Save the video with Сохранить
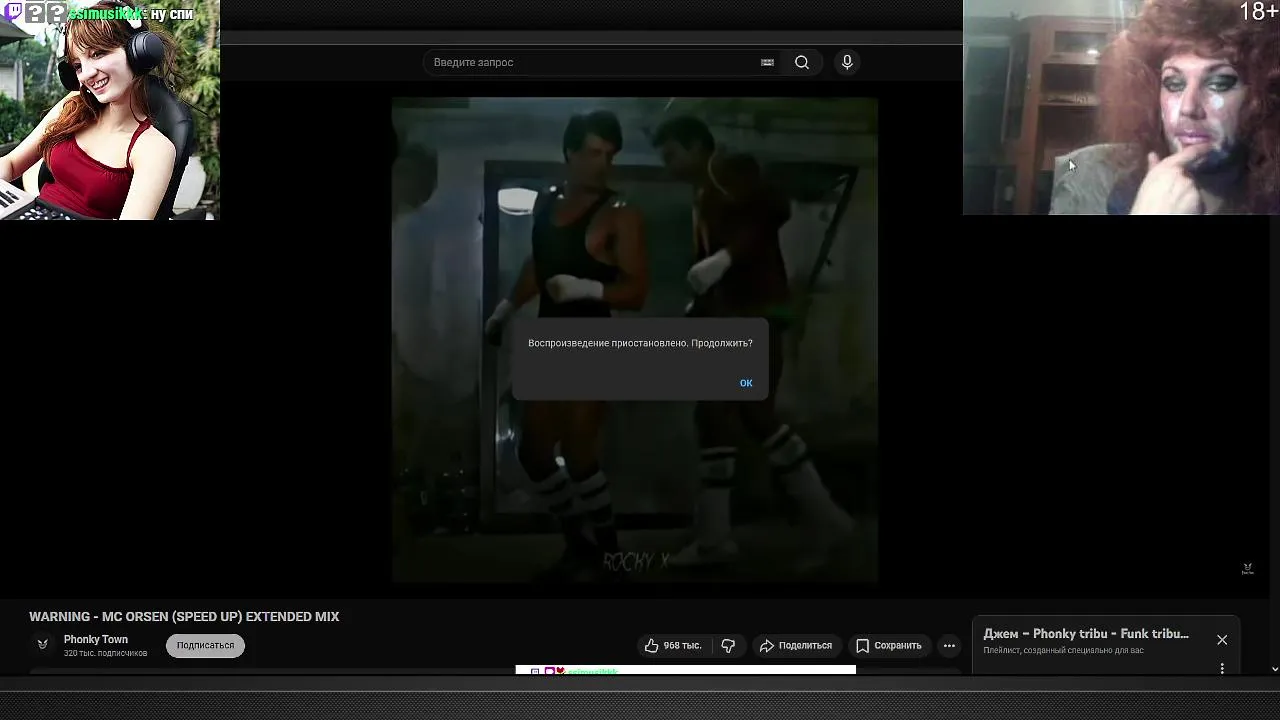 click(889, 646)
